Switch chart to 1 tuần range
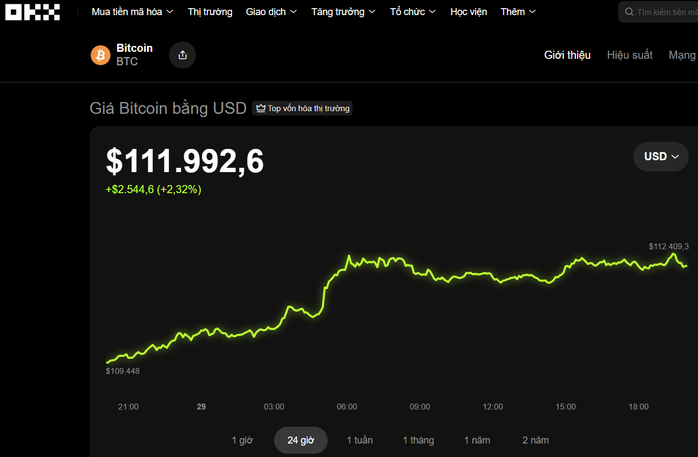This screenshot has height=457, width=698. click(360, 440)
